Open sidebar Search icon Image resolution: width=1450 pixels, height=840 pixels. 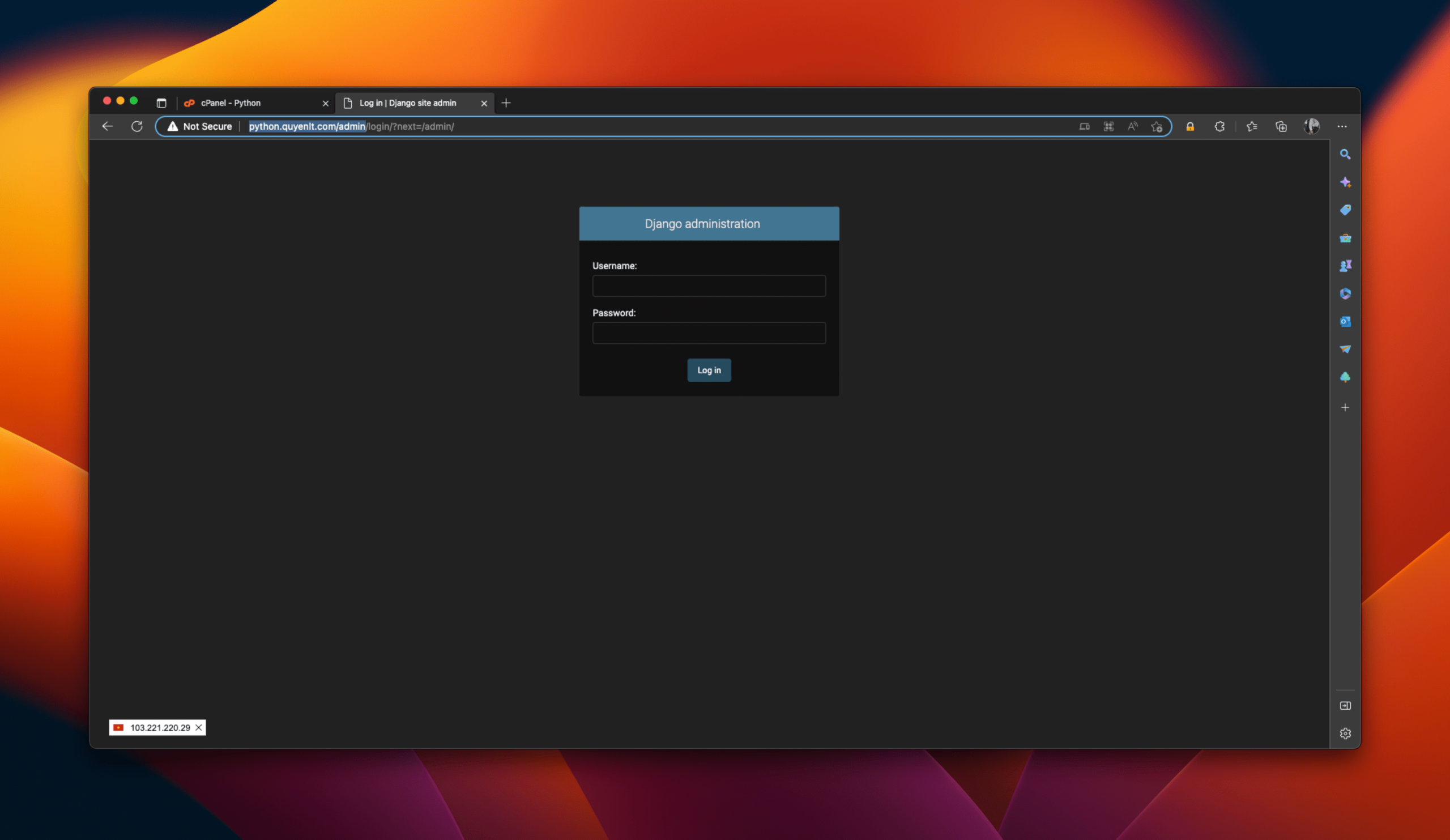(x=1345, y=154)
